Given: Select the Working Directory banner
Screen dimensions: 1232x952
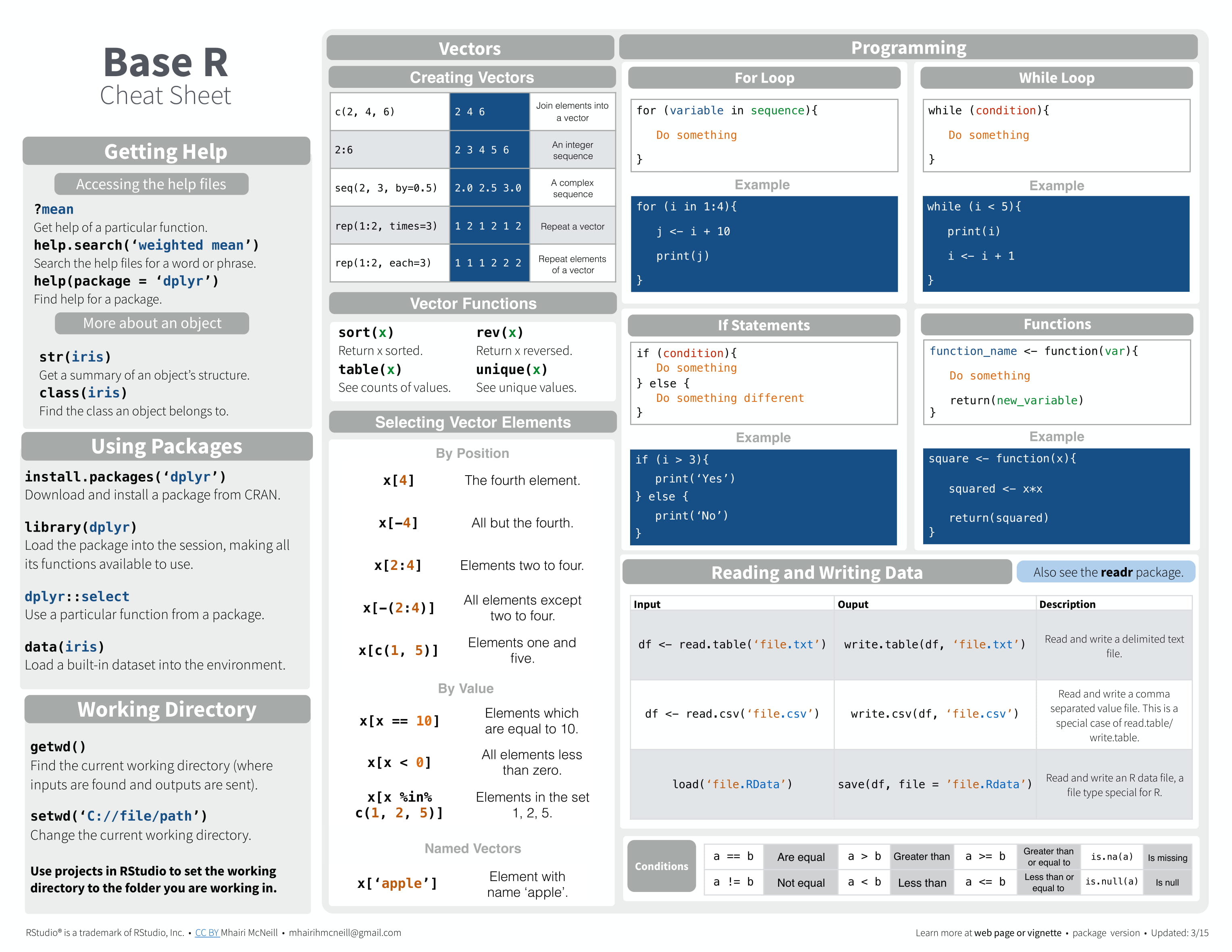Looking at the screenshot, I should coord(166,709).
